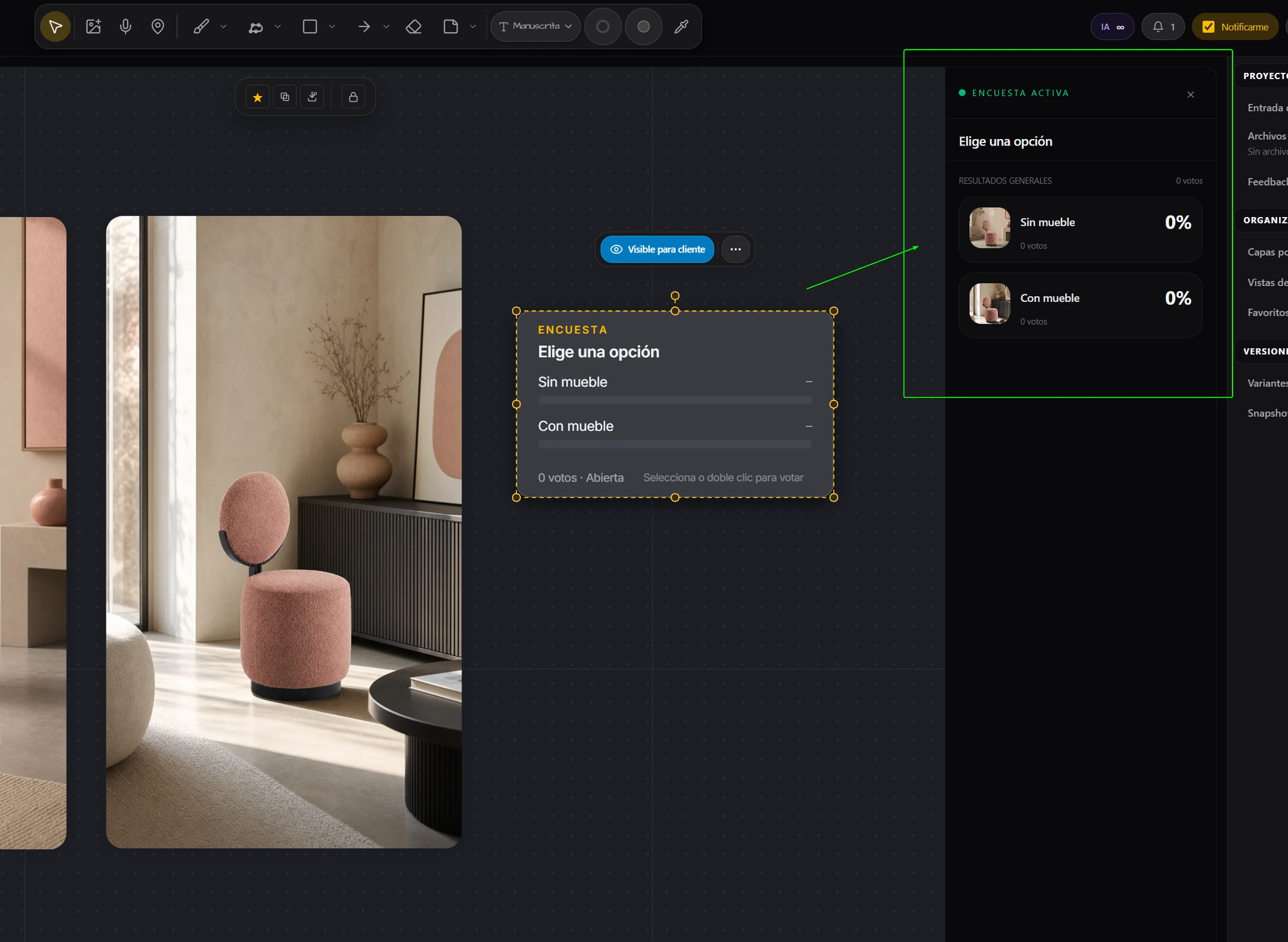Image resolution: width=1288 pixels, height=942 pixels.
Task: Select the Sin mueble poll option
Action: pyautogui.click(x=573, y=382)
